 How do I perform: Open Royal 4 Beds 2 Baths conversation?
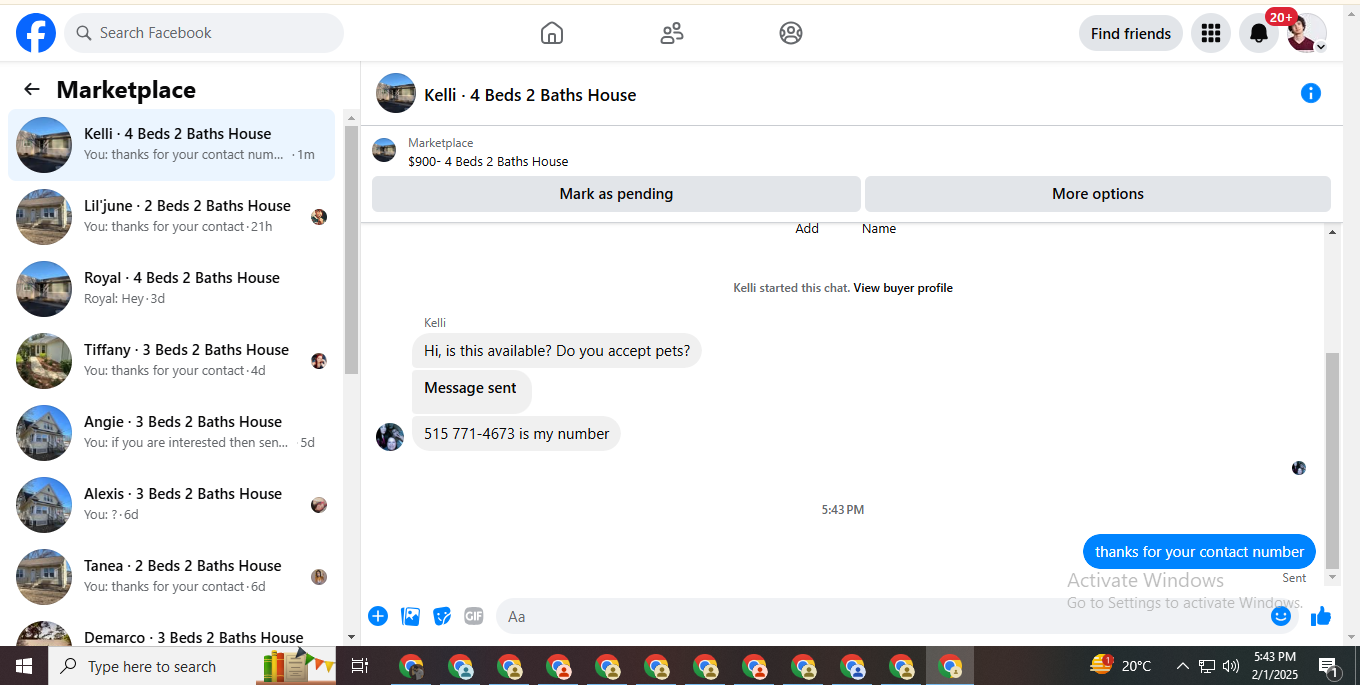coord(171,289)
